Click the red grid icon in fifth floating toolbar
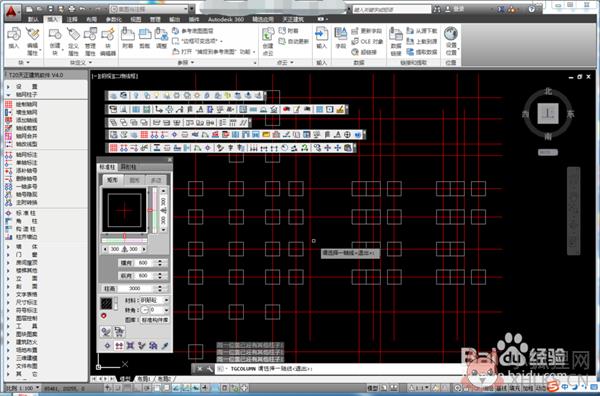 [x=113, y=148]
